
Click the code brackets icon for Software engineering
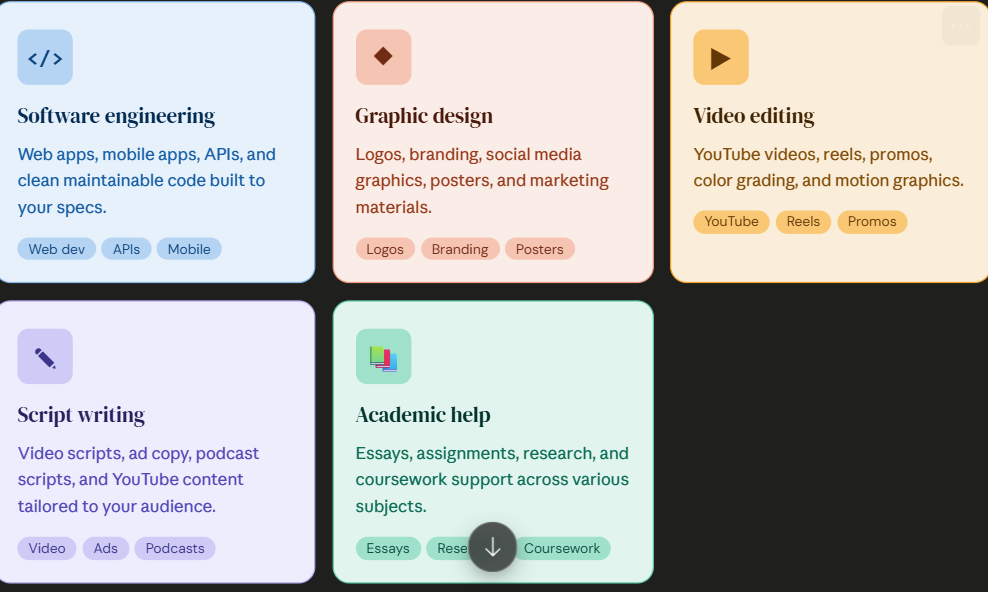pos(45,57)
